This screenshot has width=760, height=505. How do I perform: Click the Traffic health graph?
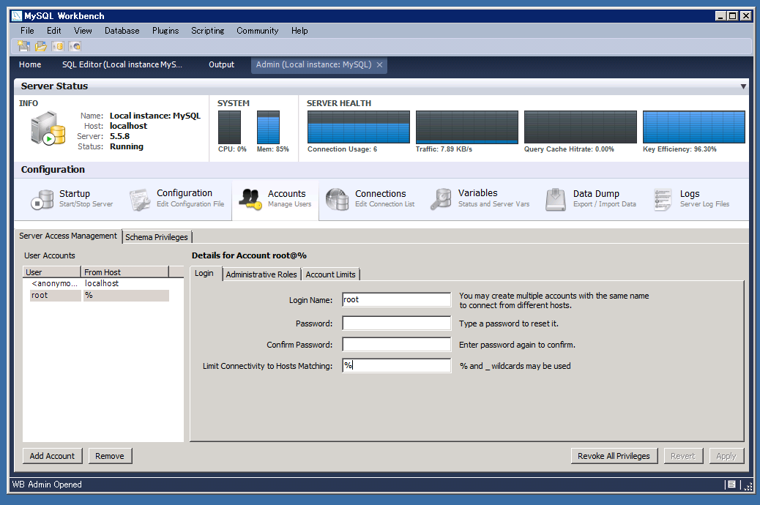[x=467, y=127]
